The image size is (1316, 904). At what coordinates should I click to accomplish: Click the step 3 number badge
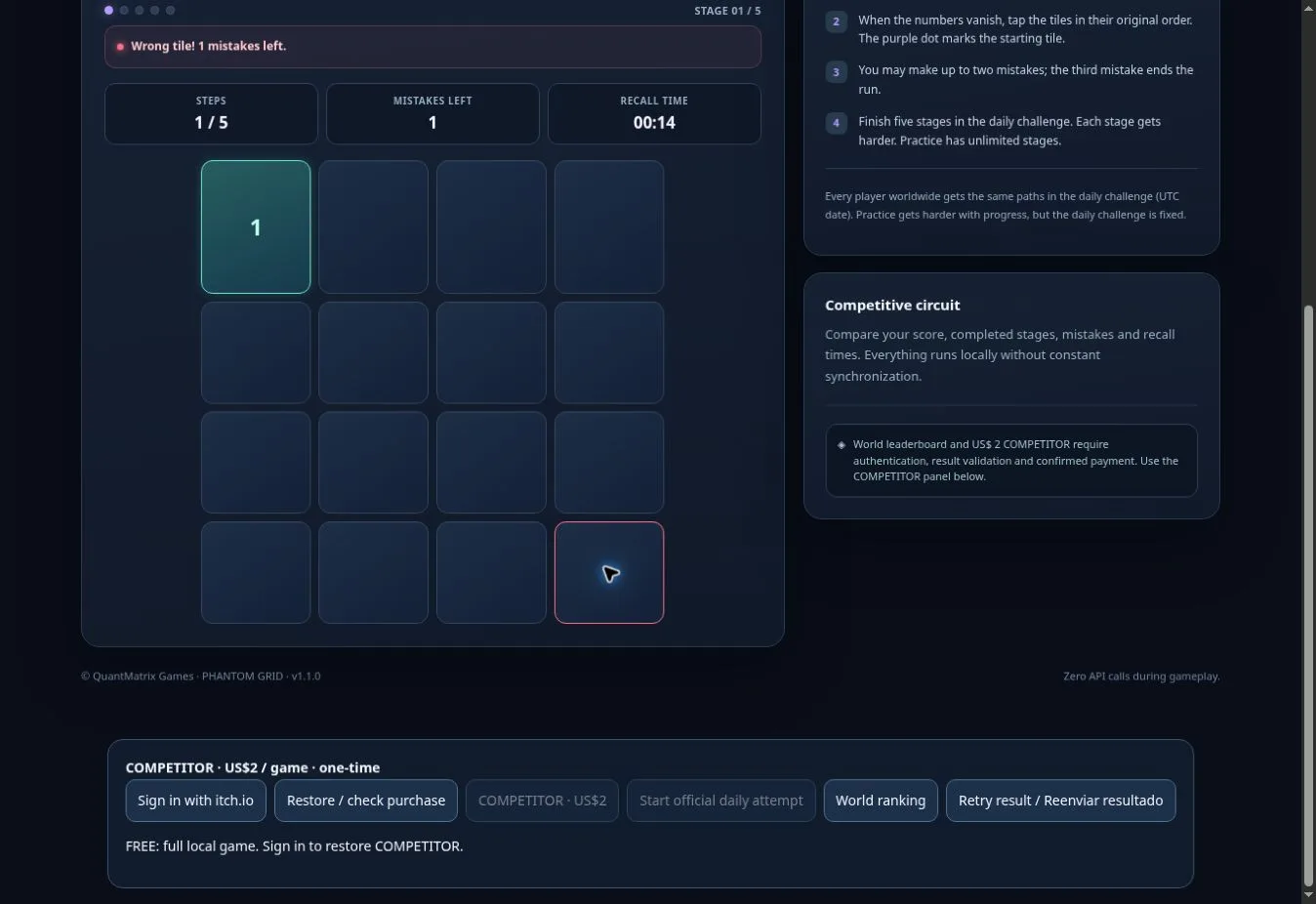click(x=836, y=71)
